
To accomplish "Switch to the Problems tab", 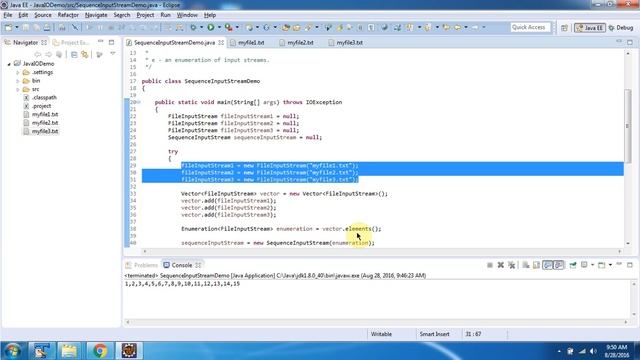I will [141, 265].
